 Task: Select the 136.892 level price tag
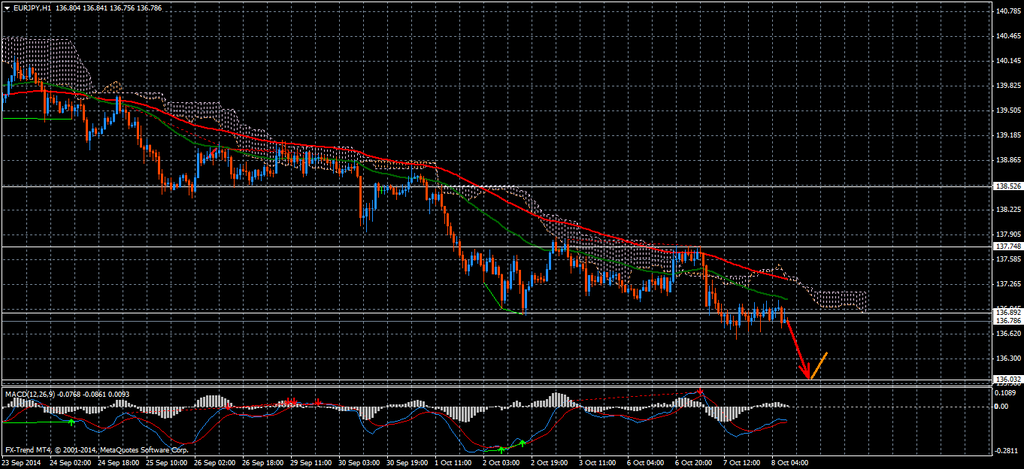[x=1007, y=312]
